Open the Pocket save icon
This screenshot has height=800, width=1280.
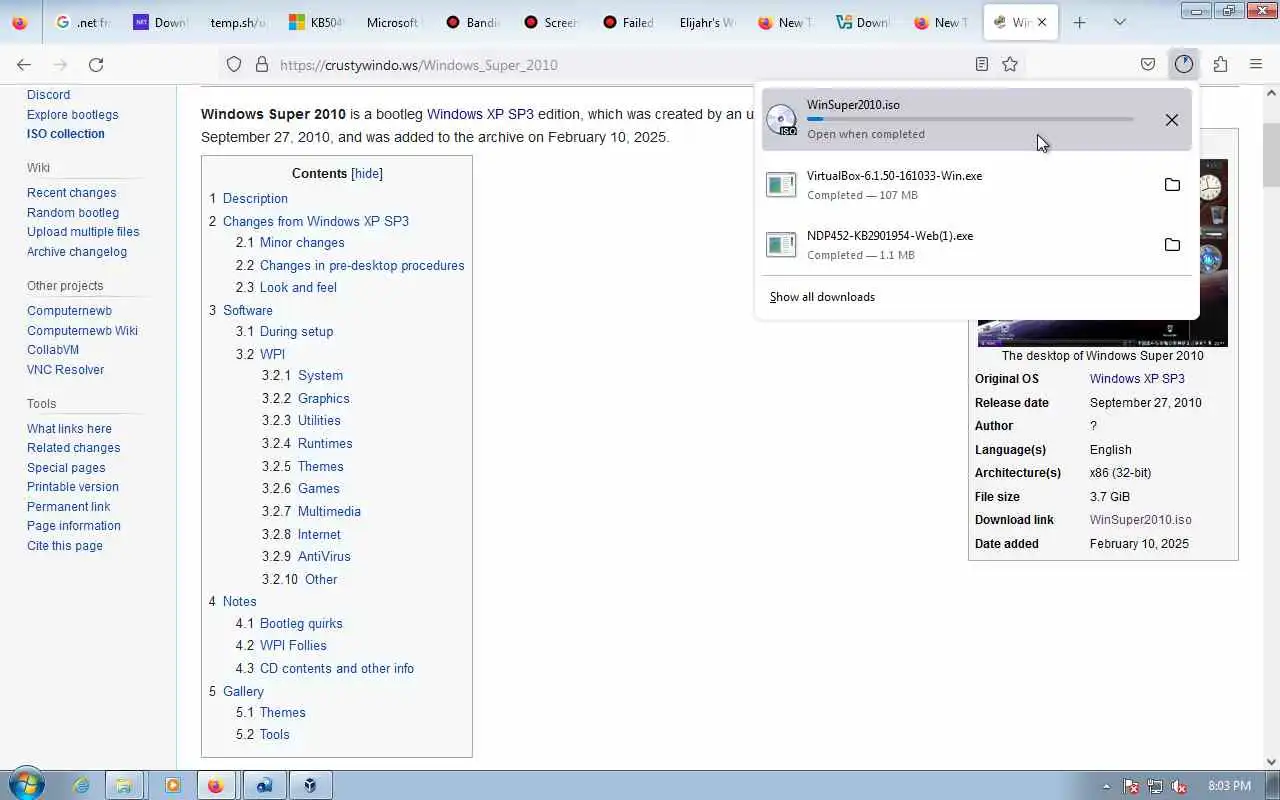coord(1148,64)
